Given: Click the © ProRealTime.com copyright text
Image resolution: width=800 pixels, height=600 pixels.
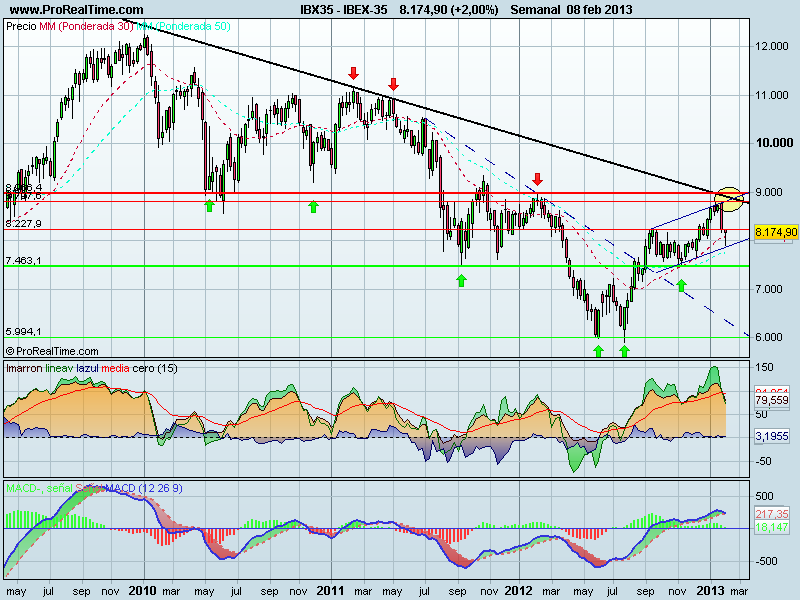Looking at the screenshot, I should (x=52, y=351).
